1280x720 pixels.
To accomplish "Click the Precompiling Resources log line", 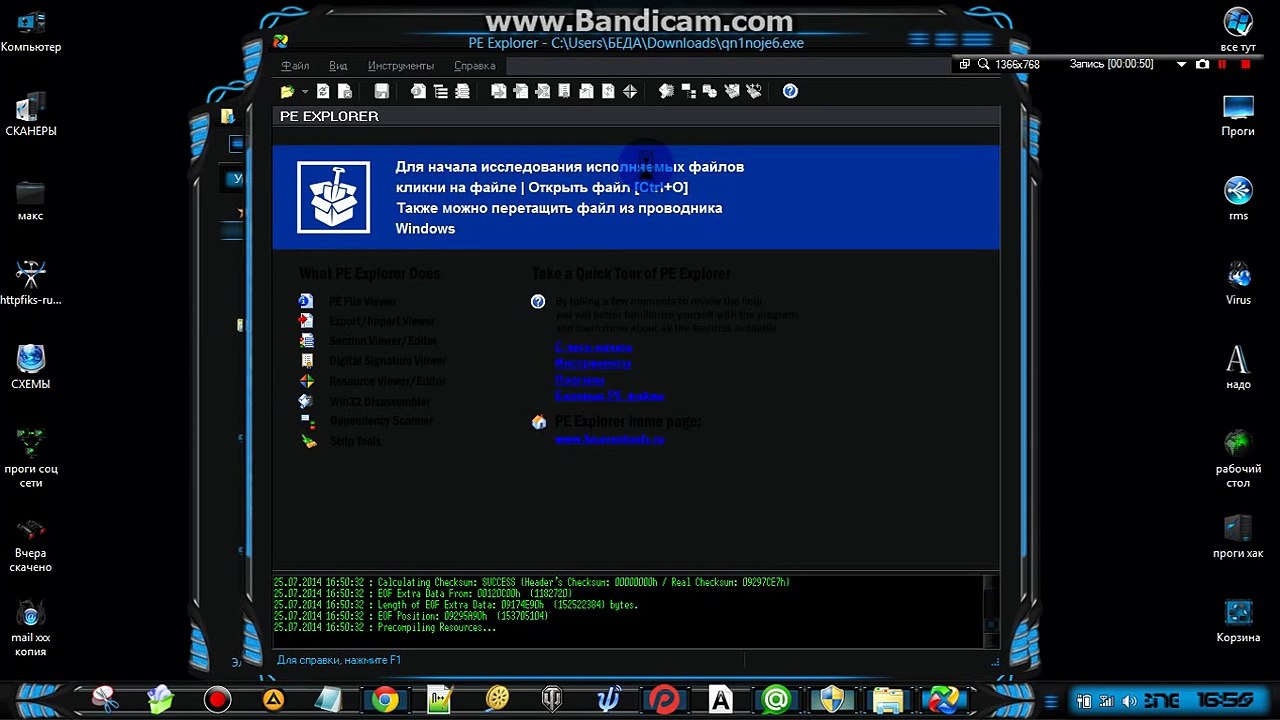I will [x=384, y=628].
